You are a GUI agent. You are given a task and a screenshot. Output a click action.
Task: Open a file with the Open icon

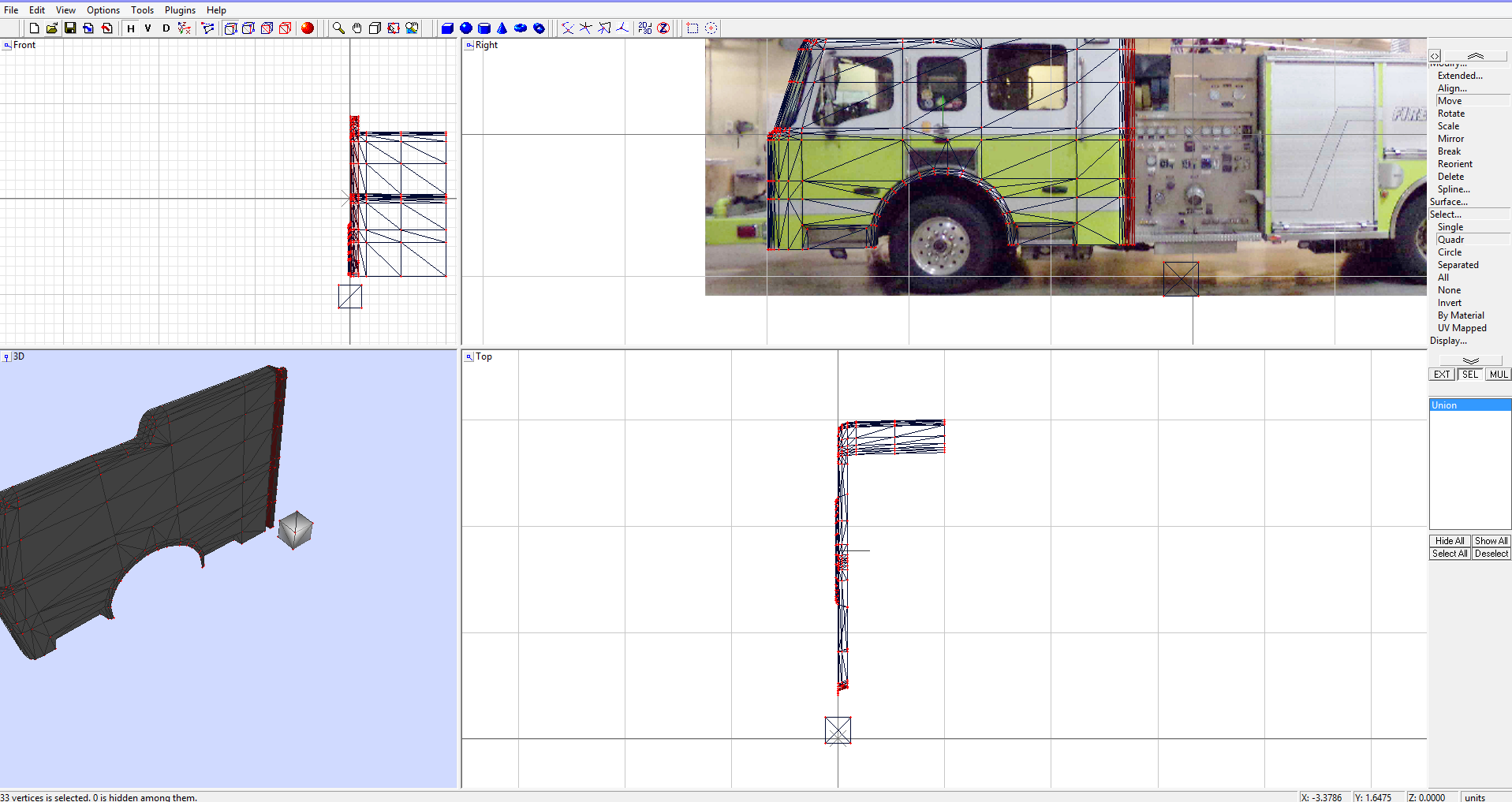51,28
